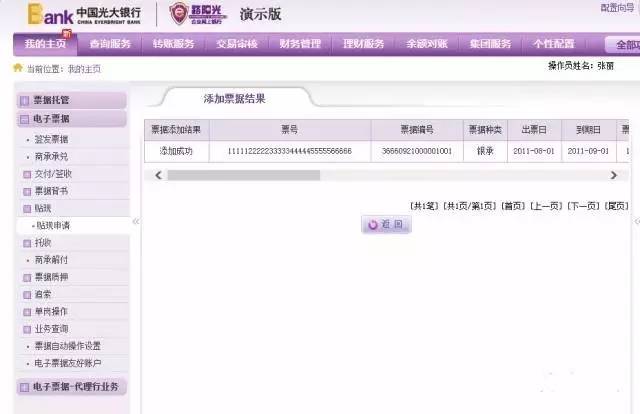This screenshot has height=414, width=640.
Task: Open the 财务管理 menu
Action: pyautogui.click(x=300, y=44)
